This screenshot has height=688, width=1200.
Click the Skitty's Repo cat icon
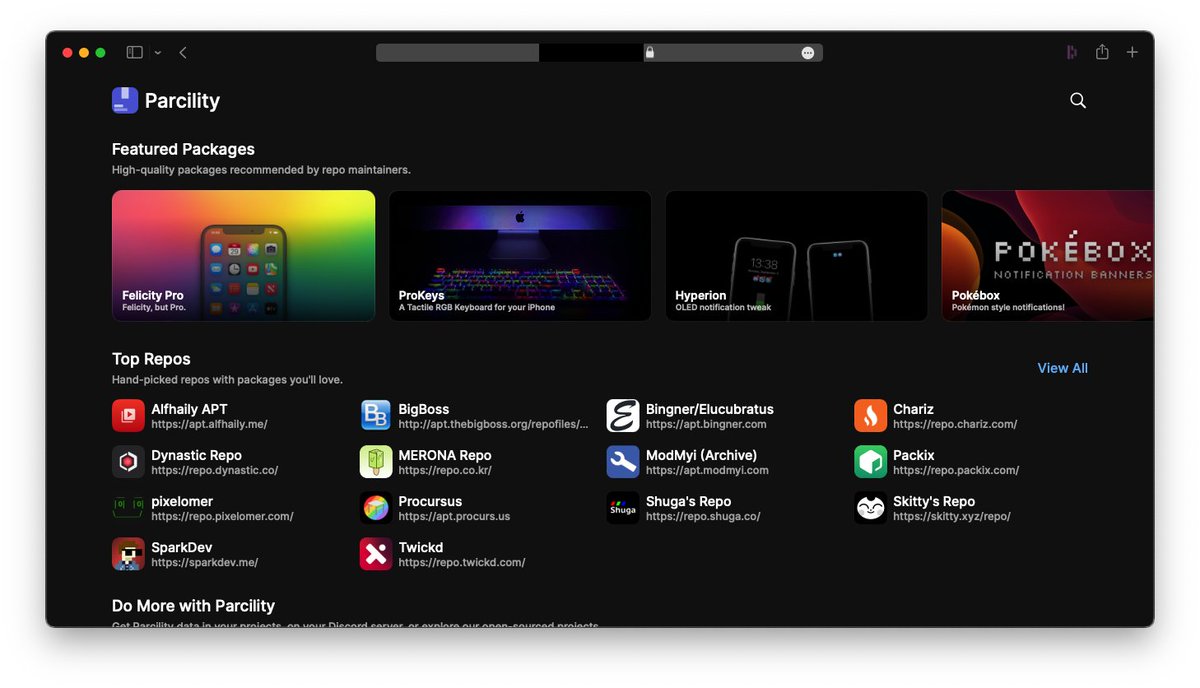click(x=871, y=508)
